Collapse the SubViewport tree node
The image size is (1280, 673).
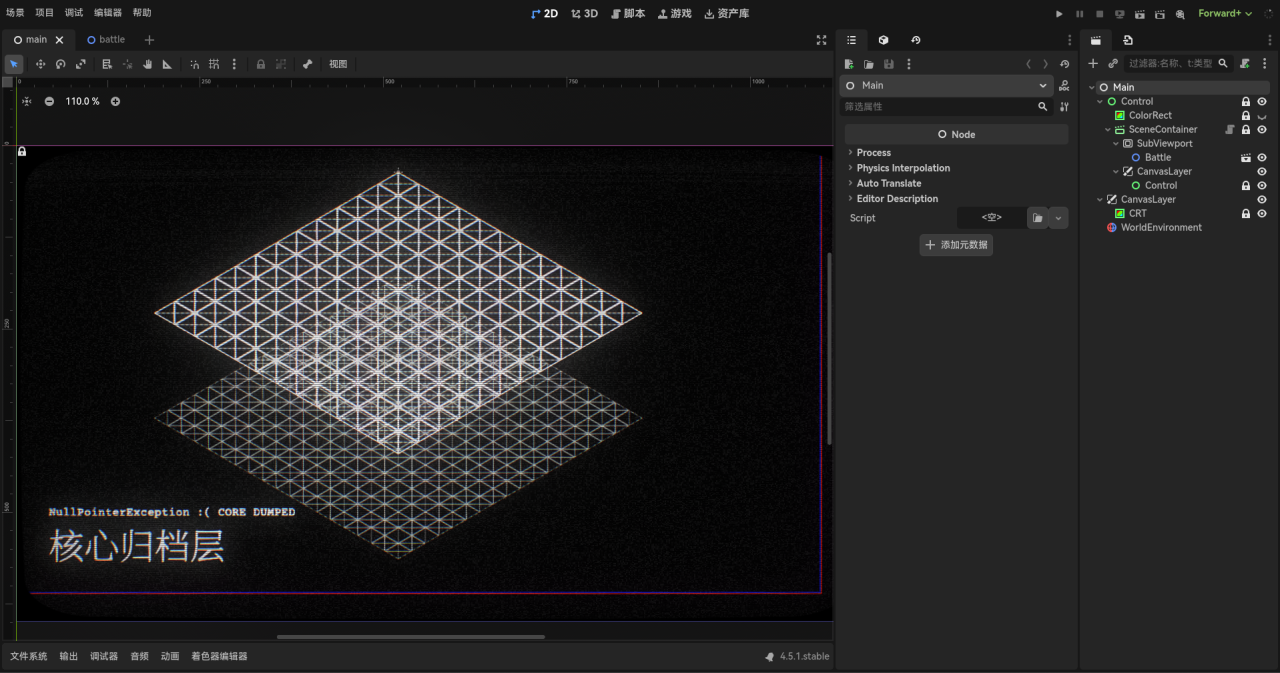point(1116,143)
